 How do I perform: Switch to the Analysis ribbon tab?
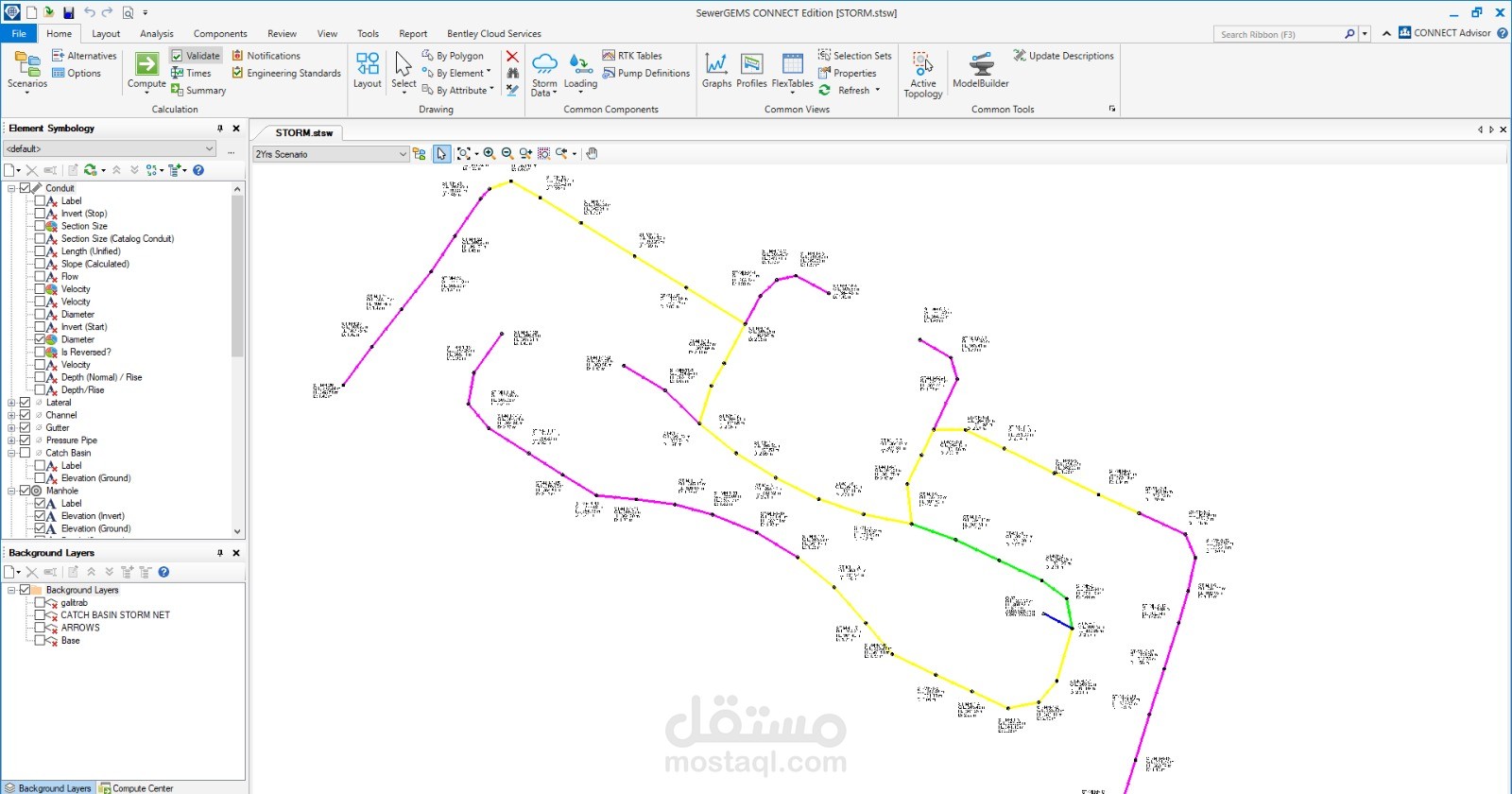(157, 33)
